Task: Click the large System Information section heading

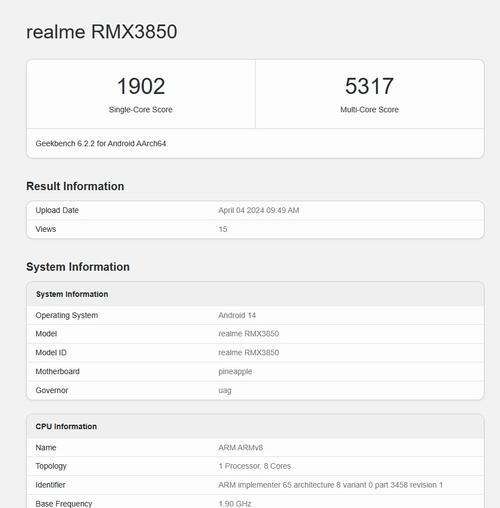Action: (x=78, y=267)
